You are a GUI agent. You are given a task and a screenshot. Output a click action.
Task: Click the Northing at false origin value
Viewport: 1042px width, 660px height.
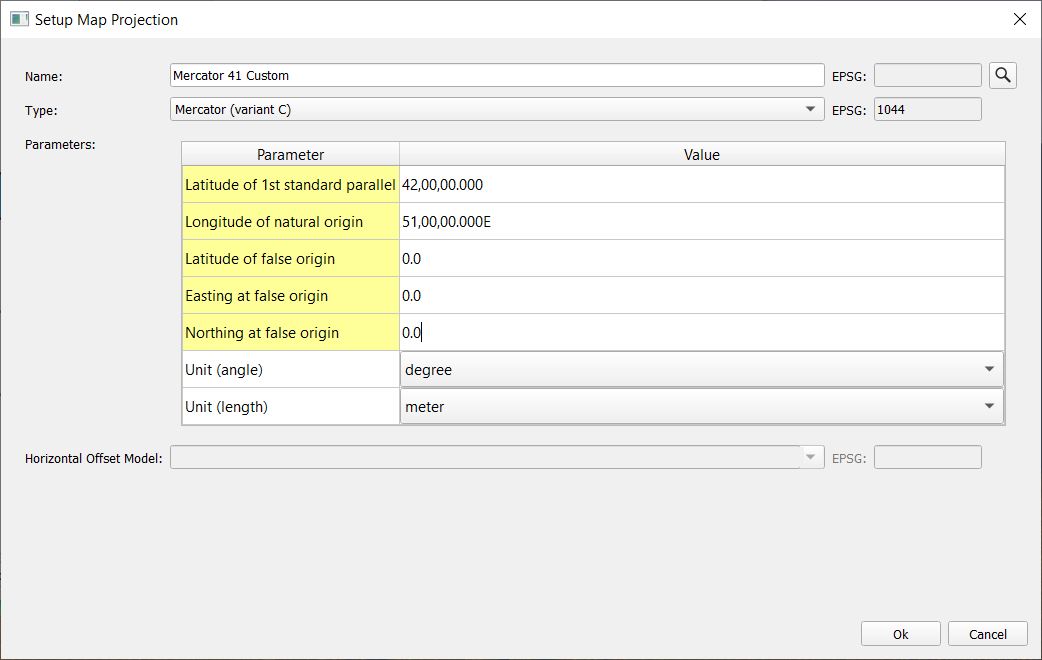click(x=701, y=332)
